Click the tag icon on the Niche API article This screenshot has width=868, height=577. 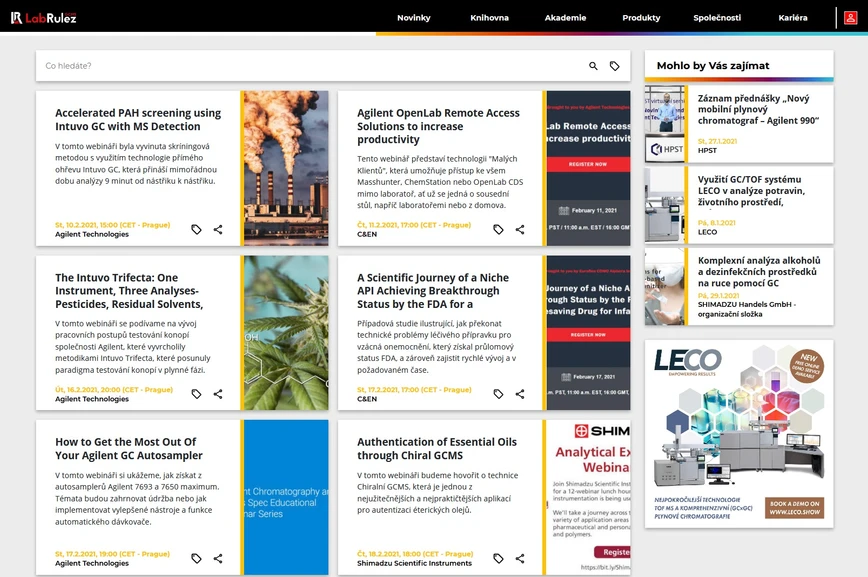coord(498,393)
